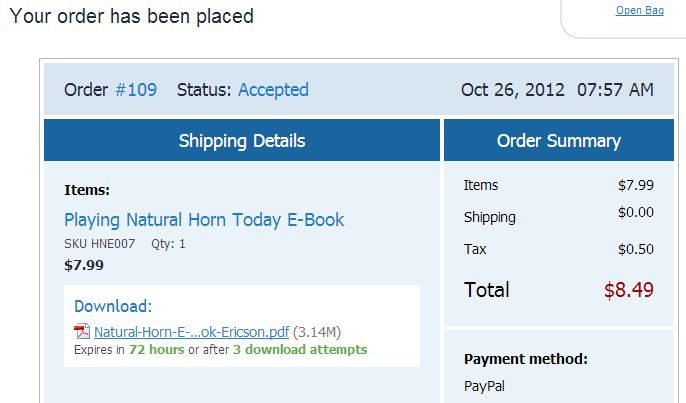Open the Natural-Horn-E-...ok-Ericson.pdf download link
The width and height of the screenshot is (686, 403).
pos(191,332)
